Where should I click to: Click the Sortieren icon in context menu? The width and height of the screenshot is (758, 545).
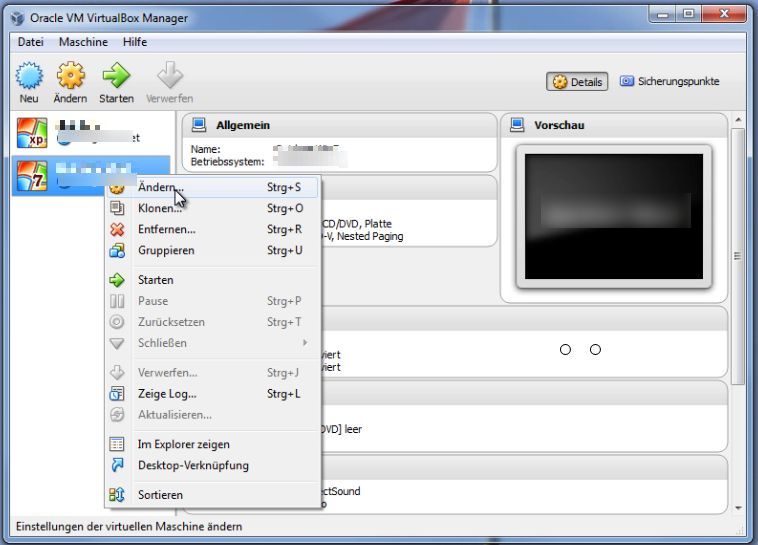tap(117, 494)
